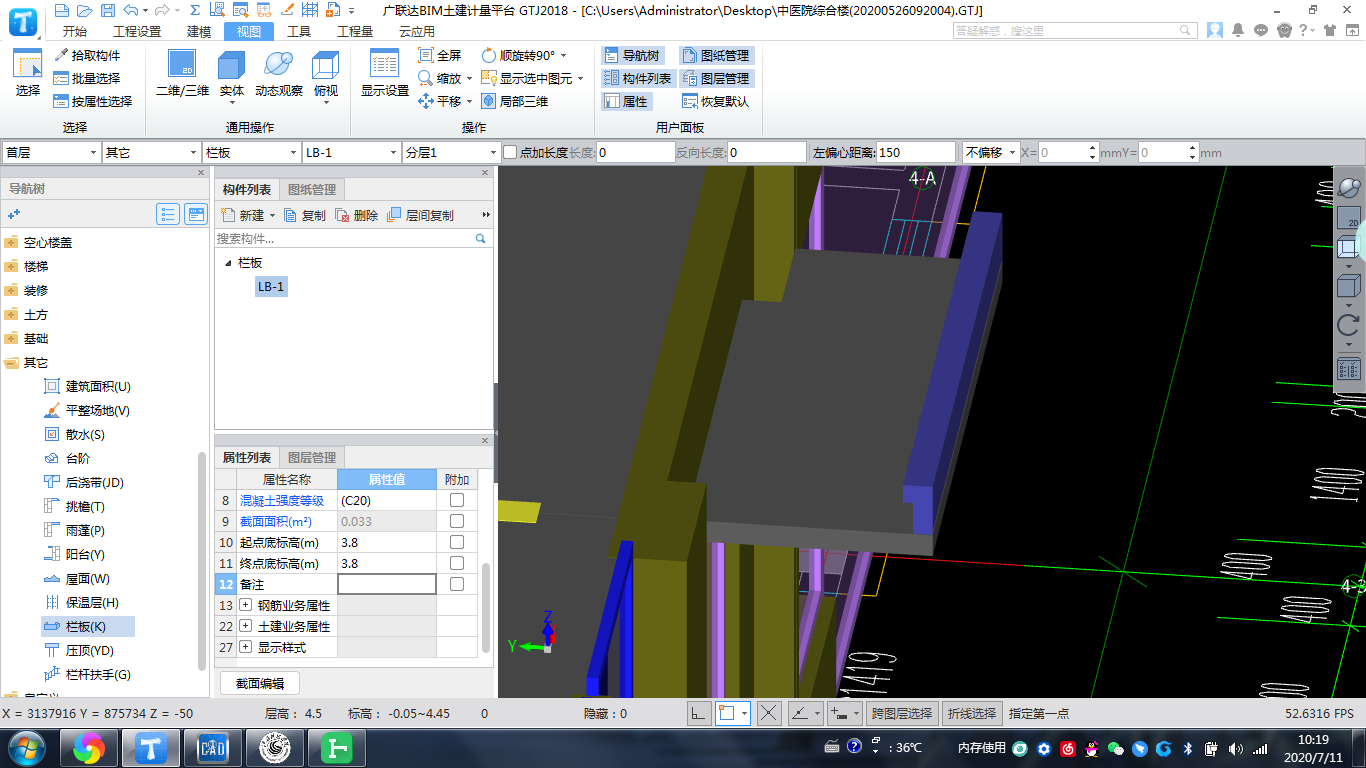Click the Open folder icon in quick access toolbar
Image resolution: width=1366 pixels, height=768 pixels.
click(x=84, y=10)
